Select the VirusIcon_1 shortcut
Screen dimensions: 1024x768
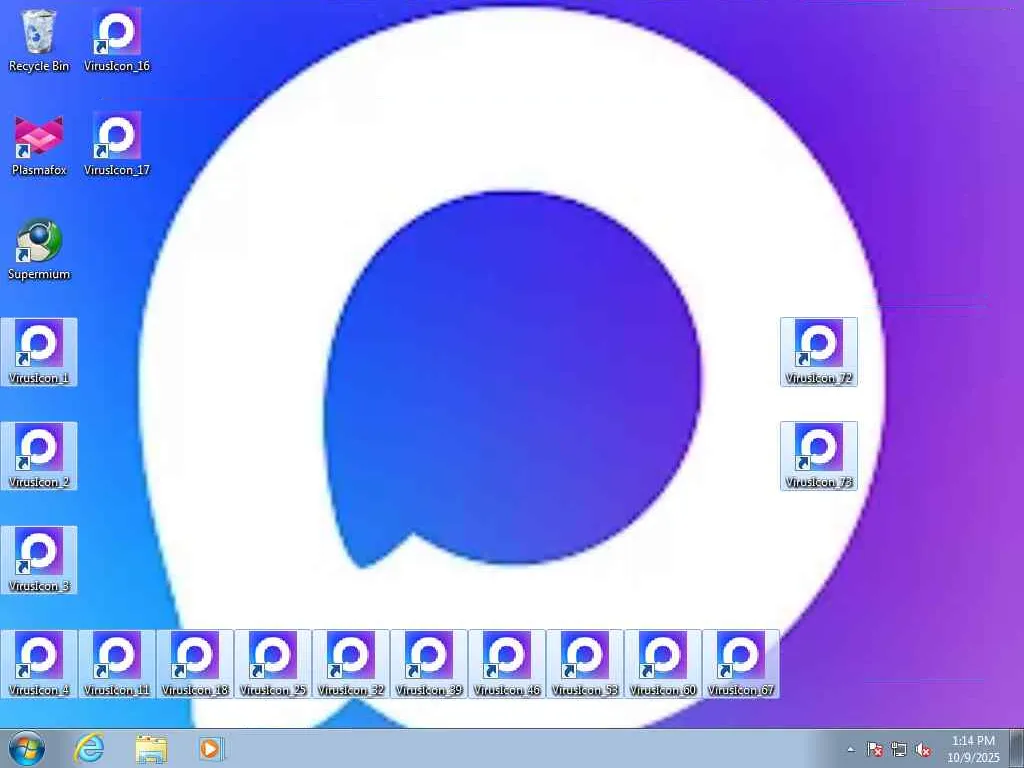pos(39,352)
